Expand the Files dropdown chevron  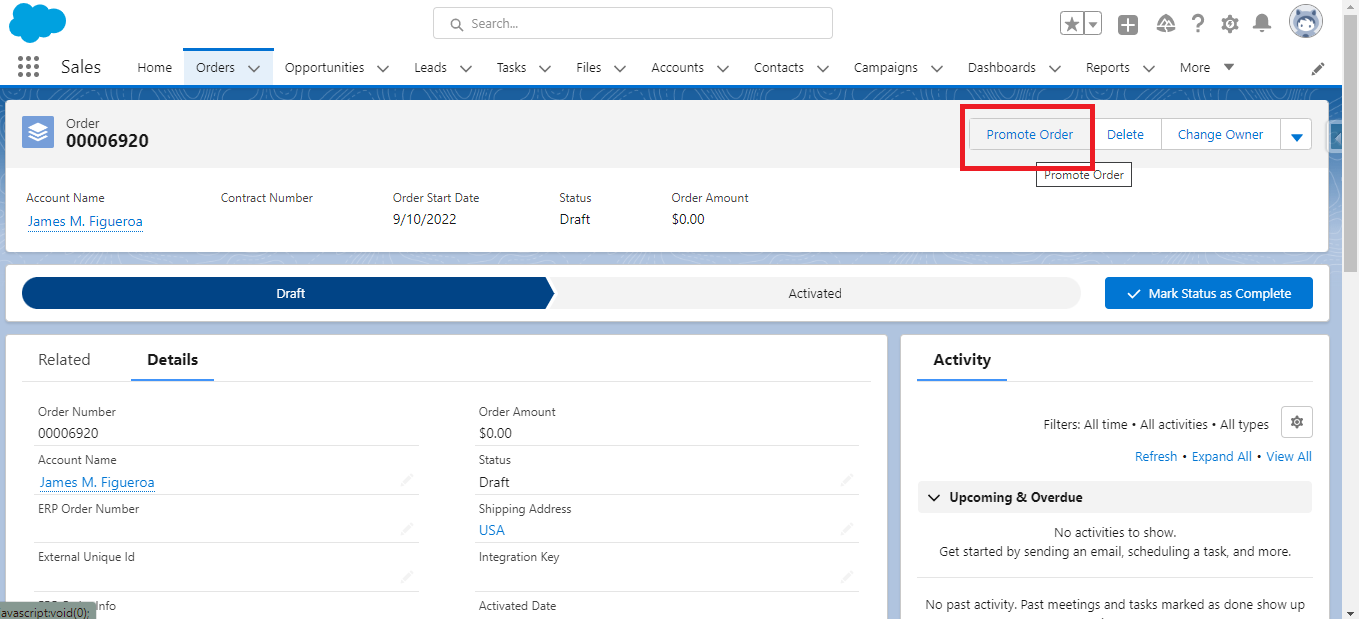(620, 68)
